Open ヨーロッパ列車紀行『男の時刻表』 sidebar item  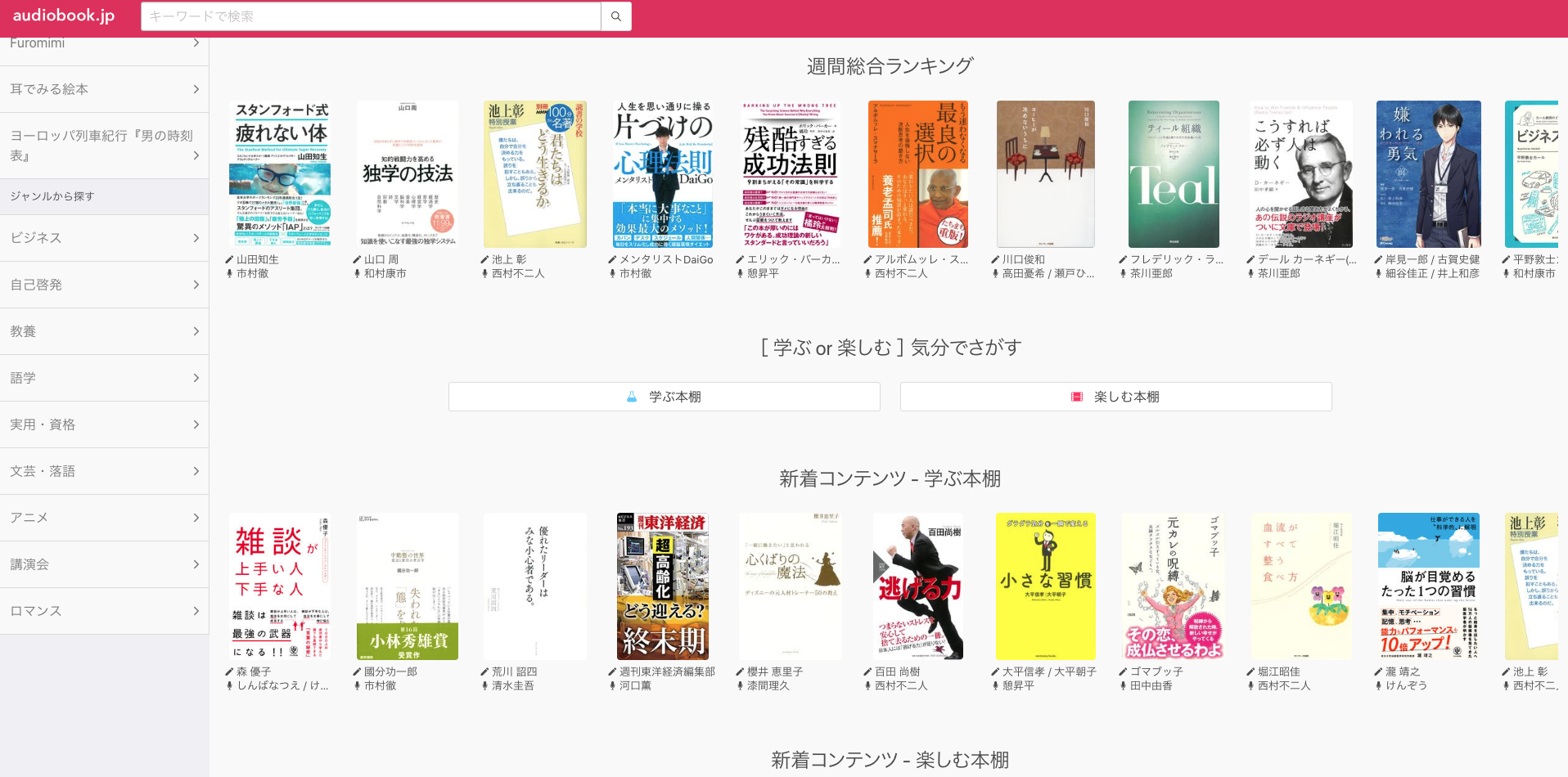[104, 146]
